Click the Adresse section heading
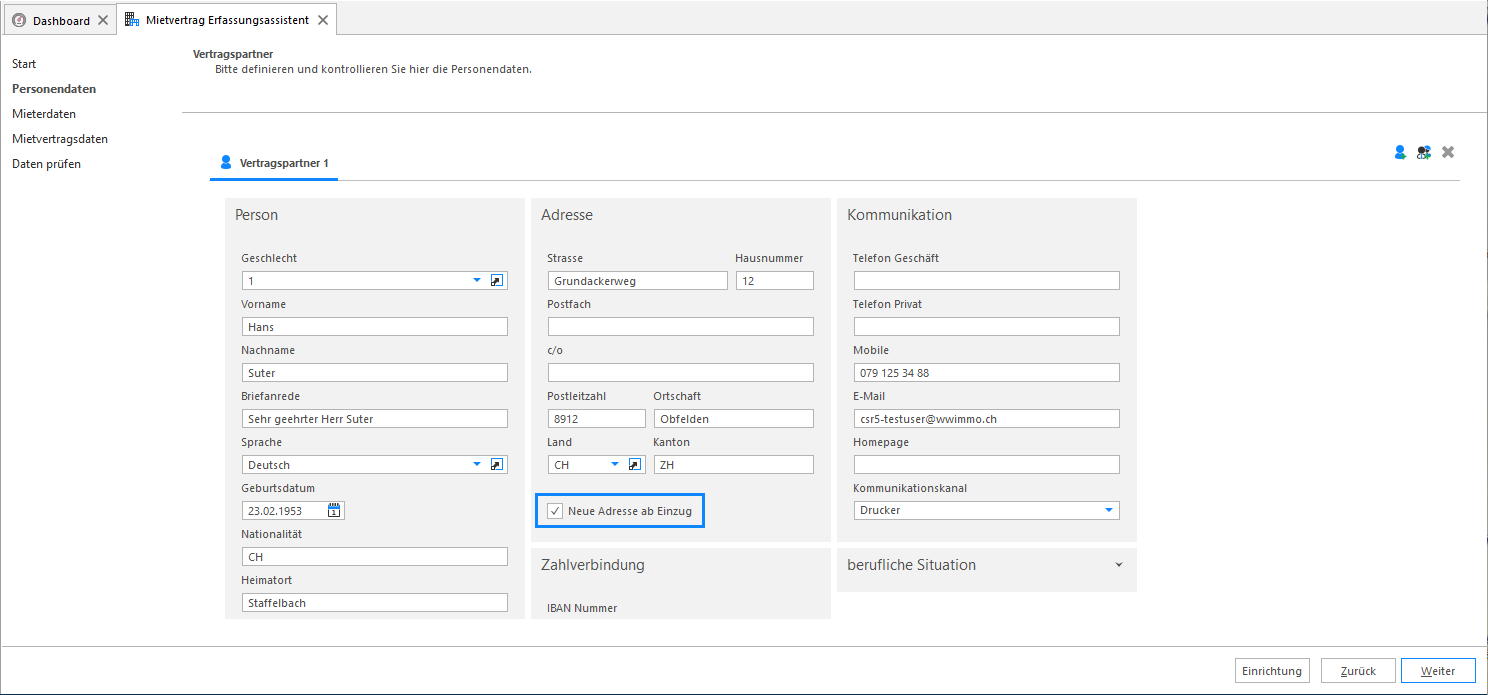 pos(567,215)
